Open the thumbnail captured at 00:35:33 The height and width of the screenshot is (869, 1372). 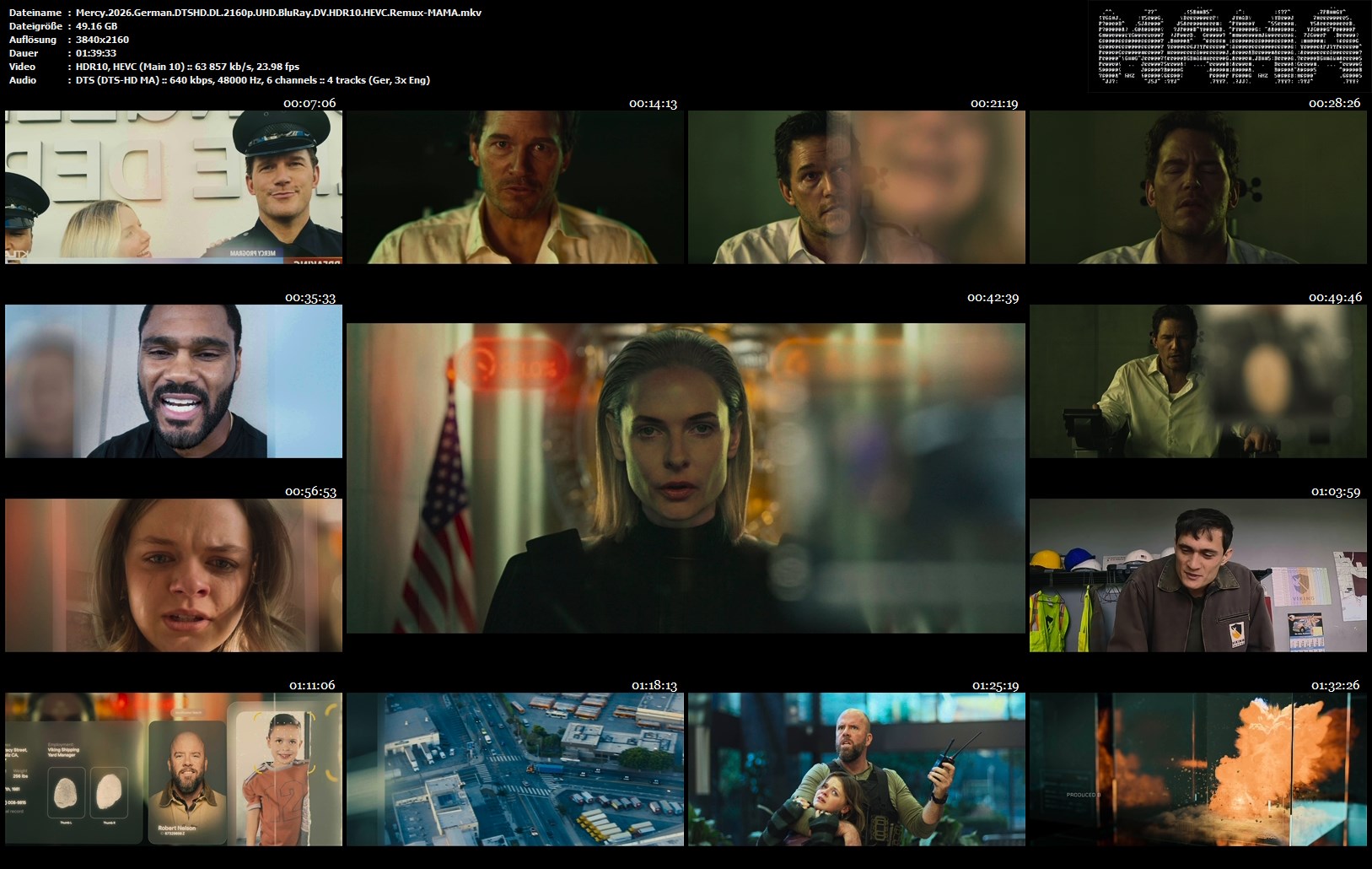point(174,381)
